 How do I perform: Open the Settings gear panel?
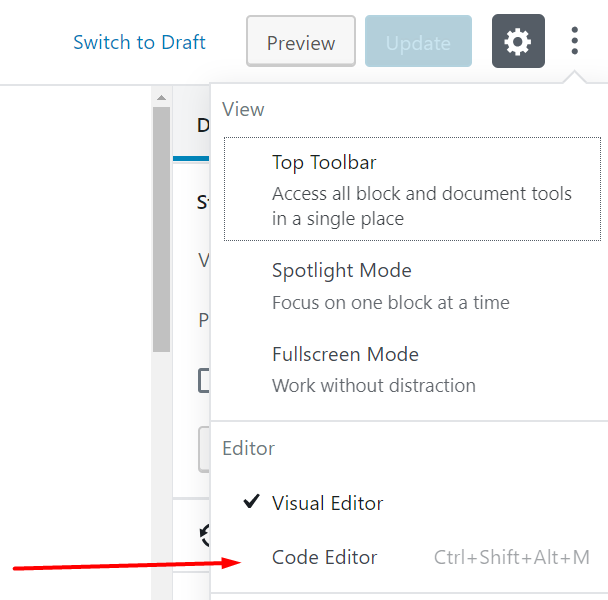click(518, 41)
